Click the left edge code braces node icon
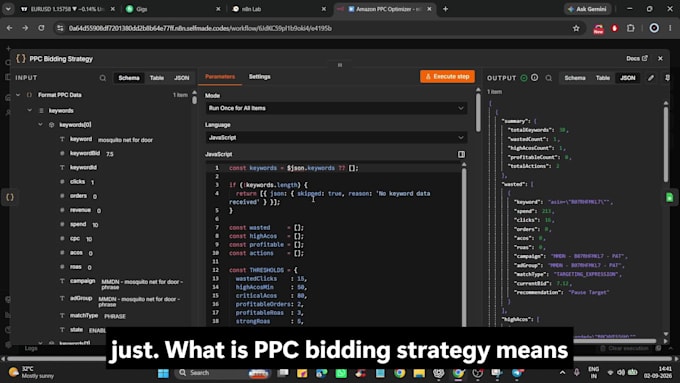680x383 pixels. click(x=10, y=197)
